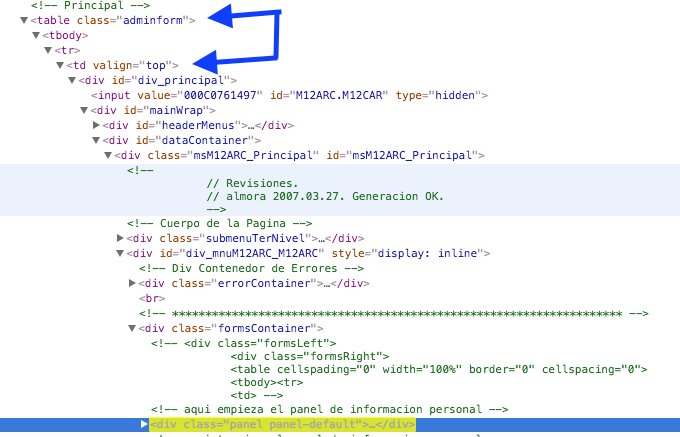
Task: Collapse the td valign top node
Action: (60, 66)
